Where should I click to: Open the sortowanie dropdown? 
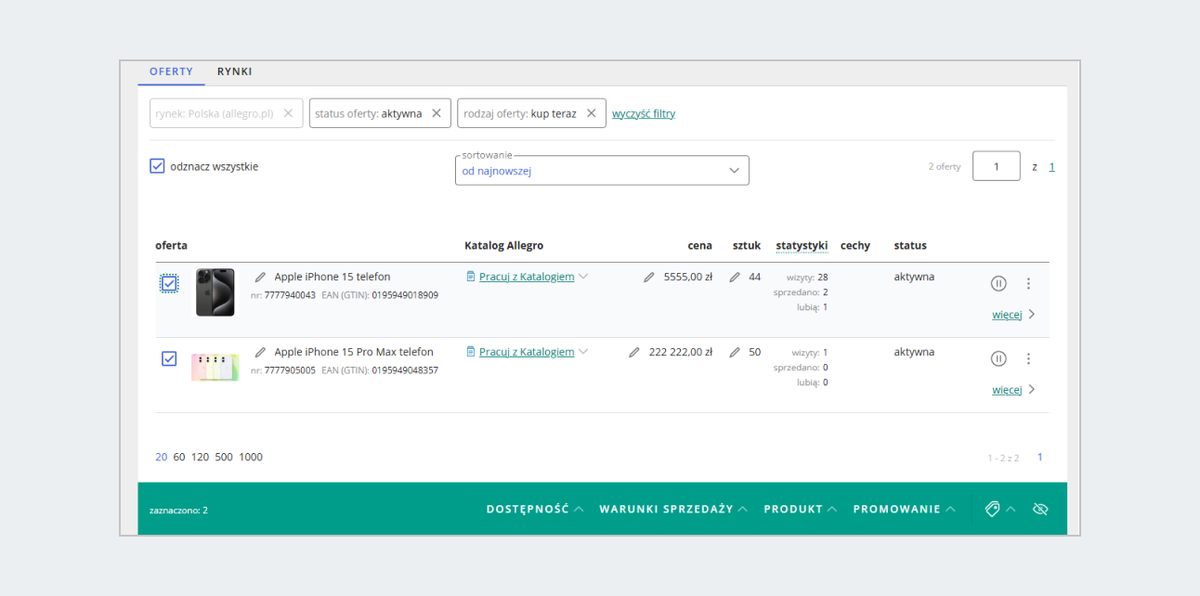click(x=602, y=170)
